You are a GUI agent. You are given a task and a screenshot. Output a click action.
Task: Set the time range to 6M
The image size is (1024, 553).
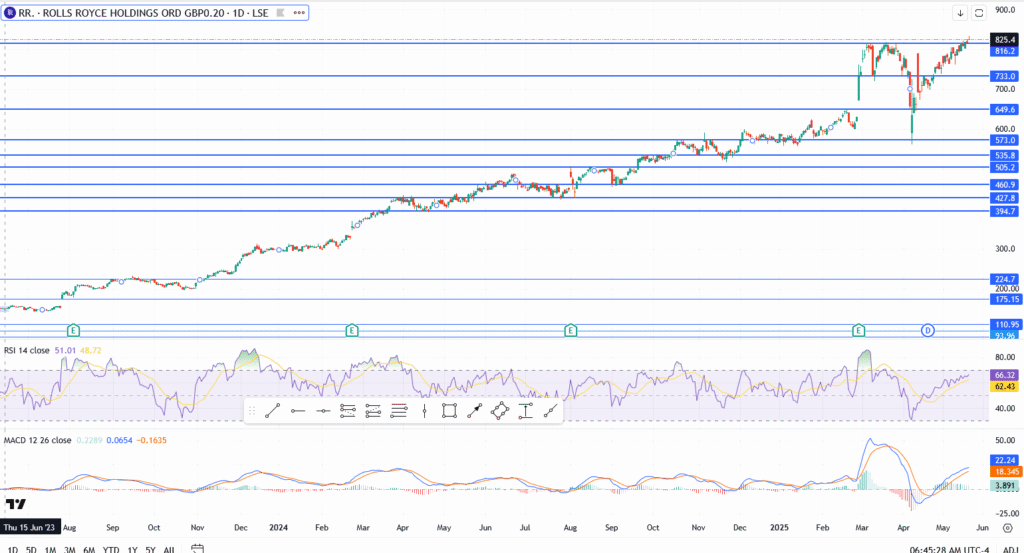click(x=89, y=549)
